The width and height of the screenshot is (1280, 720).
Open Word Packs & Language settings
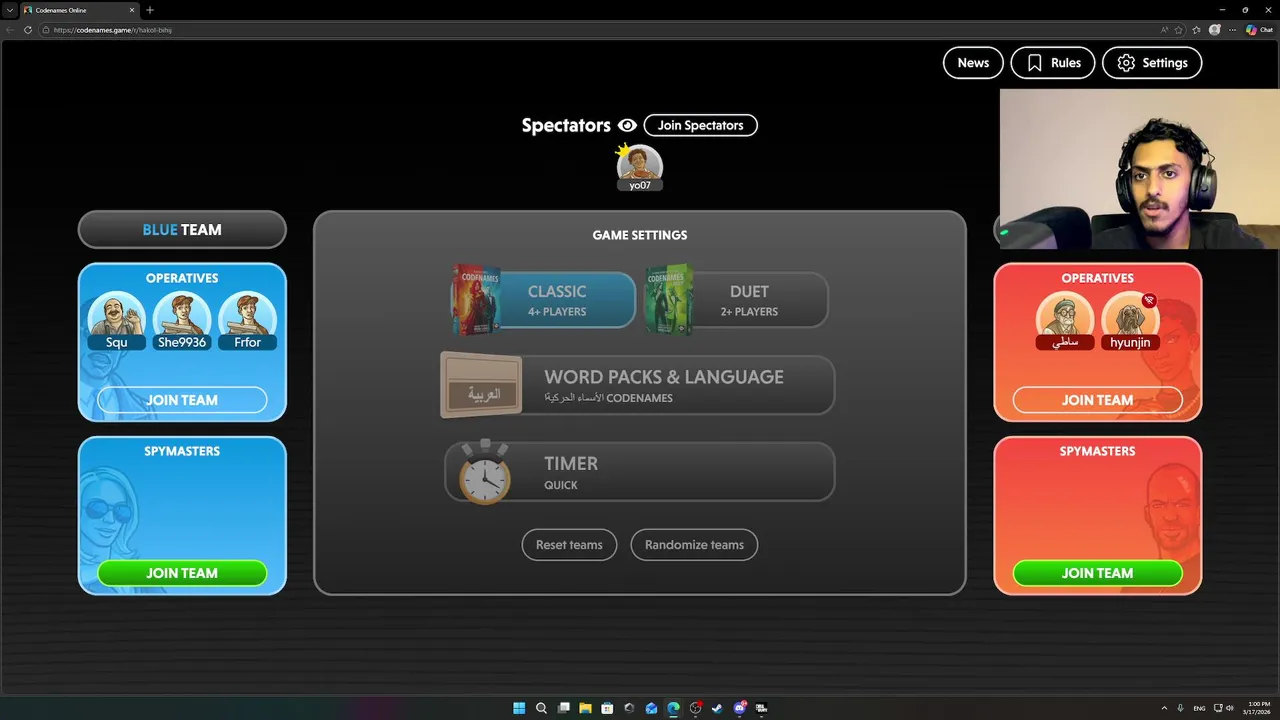638,385
